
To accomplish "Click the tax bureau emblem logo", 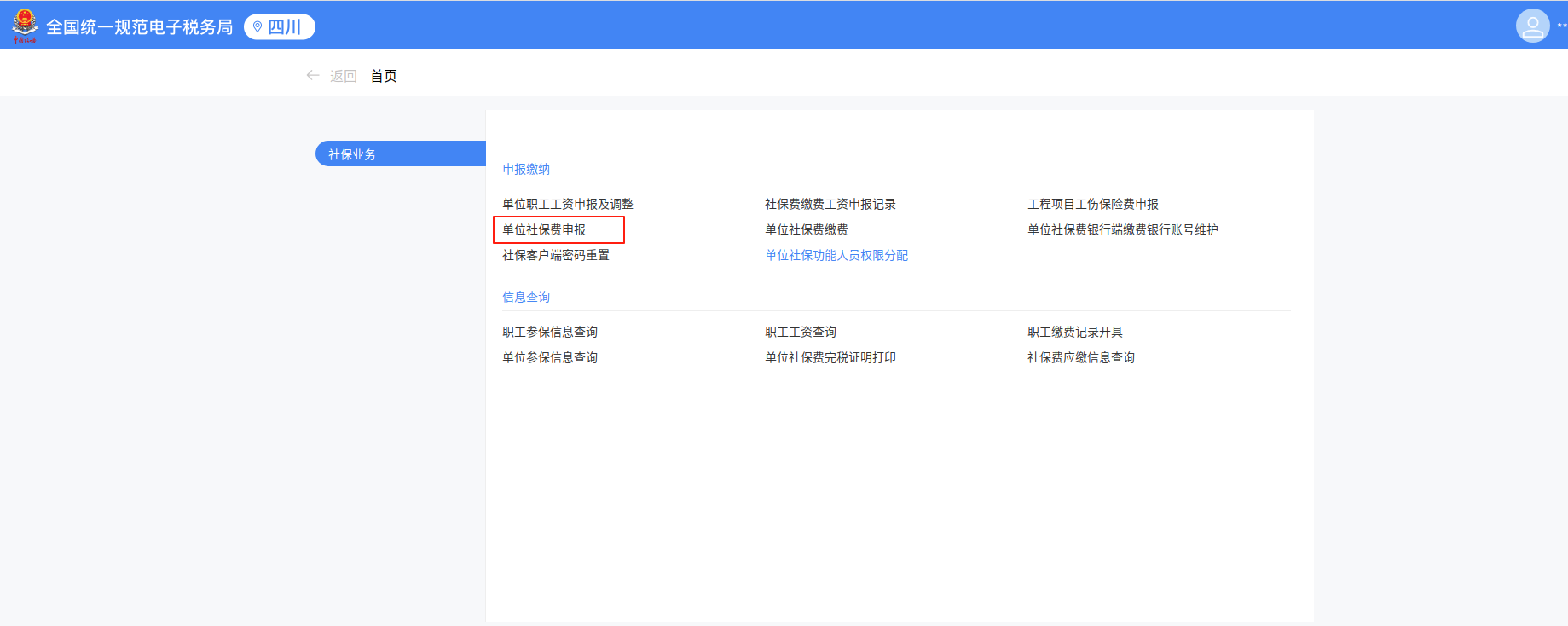I will (24, 26).
